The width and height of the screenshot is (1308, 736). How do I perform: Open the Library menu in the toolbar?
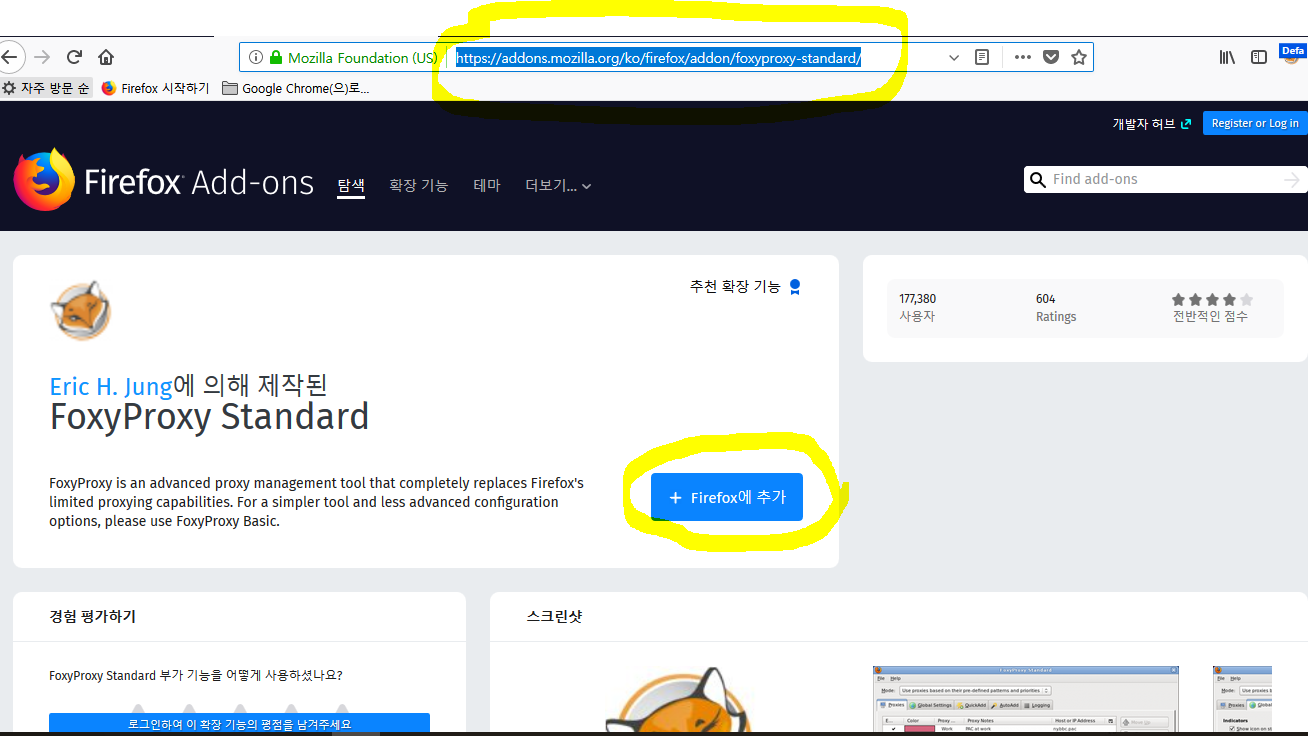pyautogui.click(x=1227, y=57)
